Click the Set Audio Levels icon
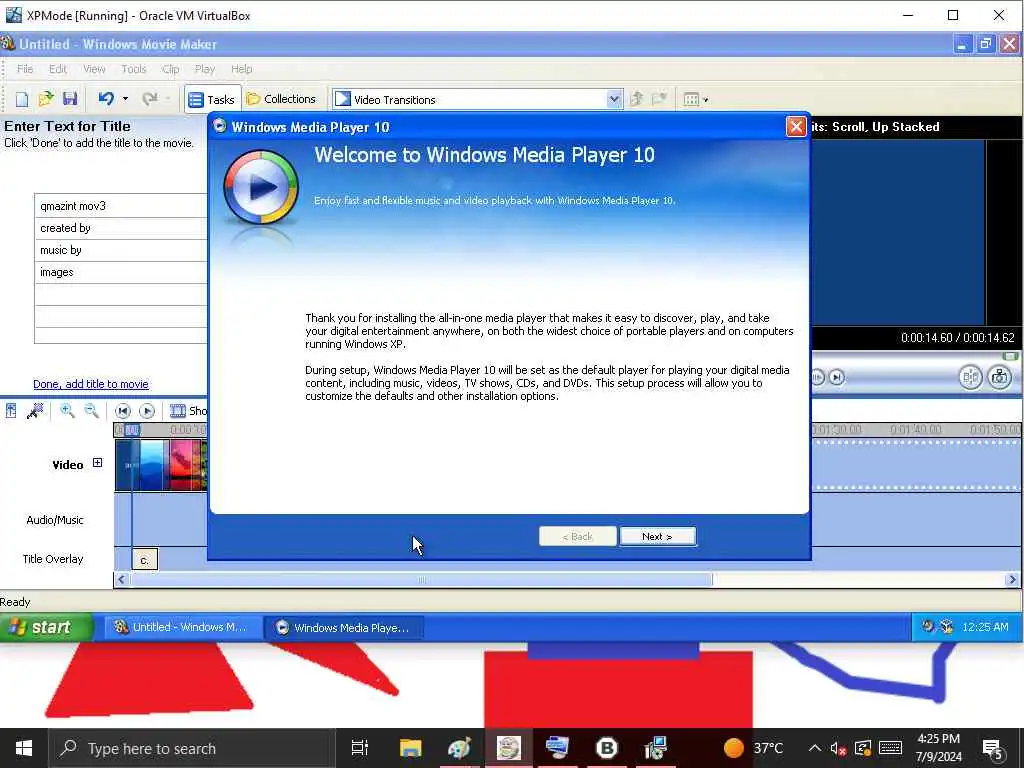The width and height of the screenshot is (1024, 768). point(11,411)
